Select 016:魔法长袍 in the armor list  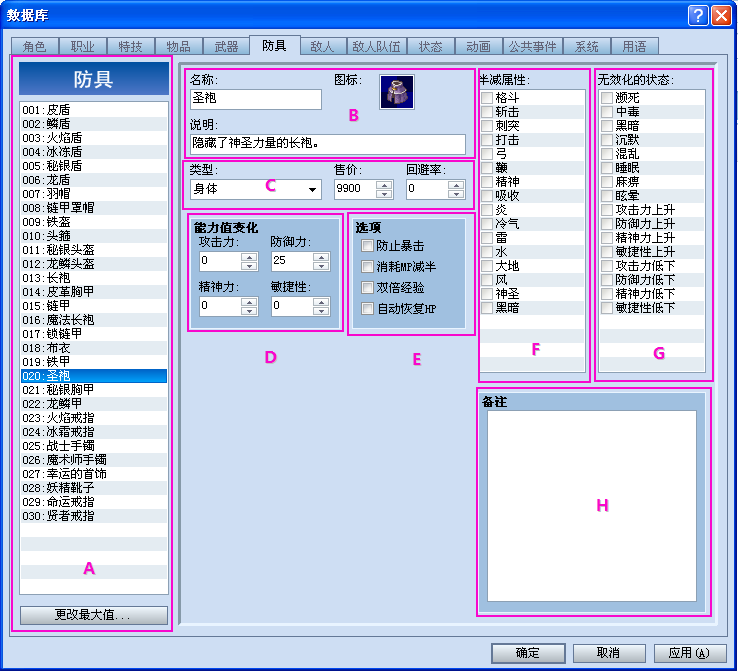click(x=94, y=320)
